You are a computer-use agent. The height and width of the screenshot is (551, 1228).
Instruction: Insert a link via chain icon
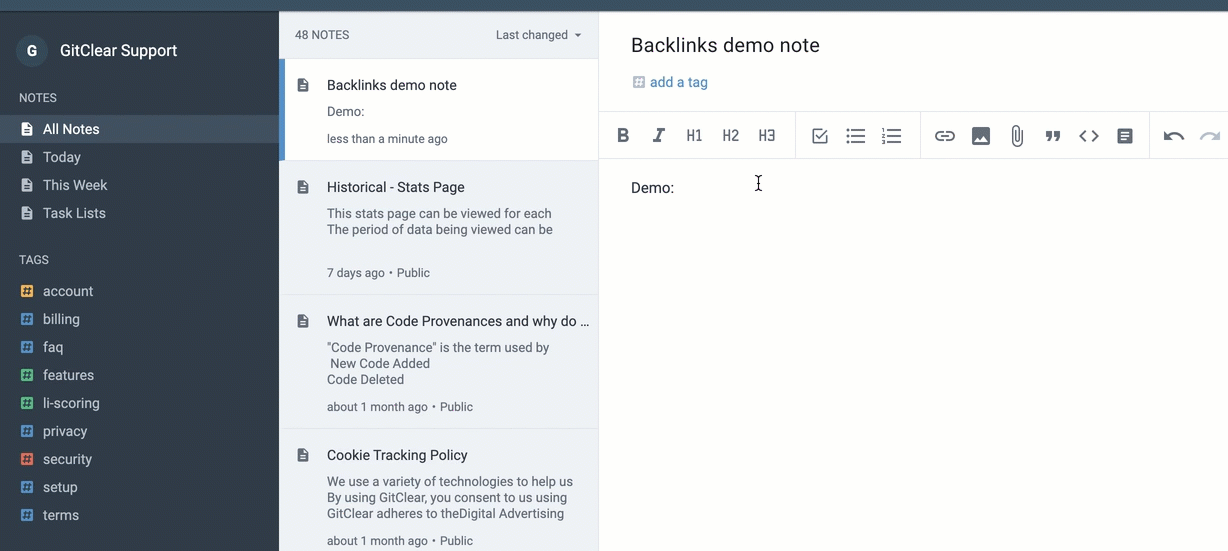pos(945,136)
